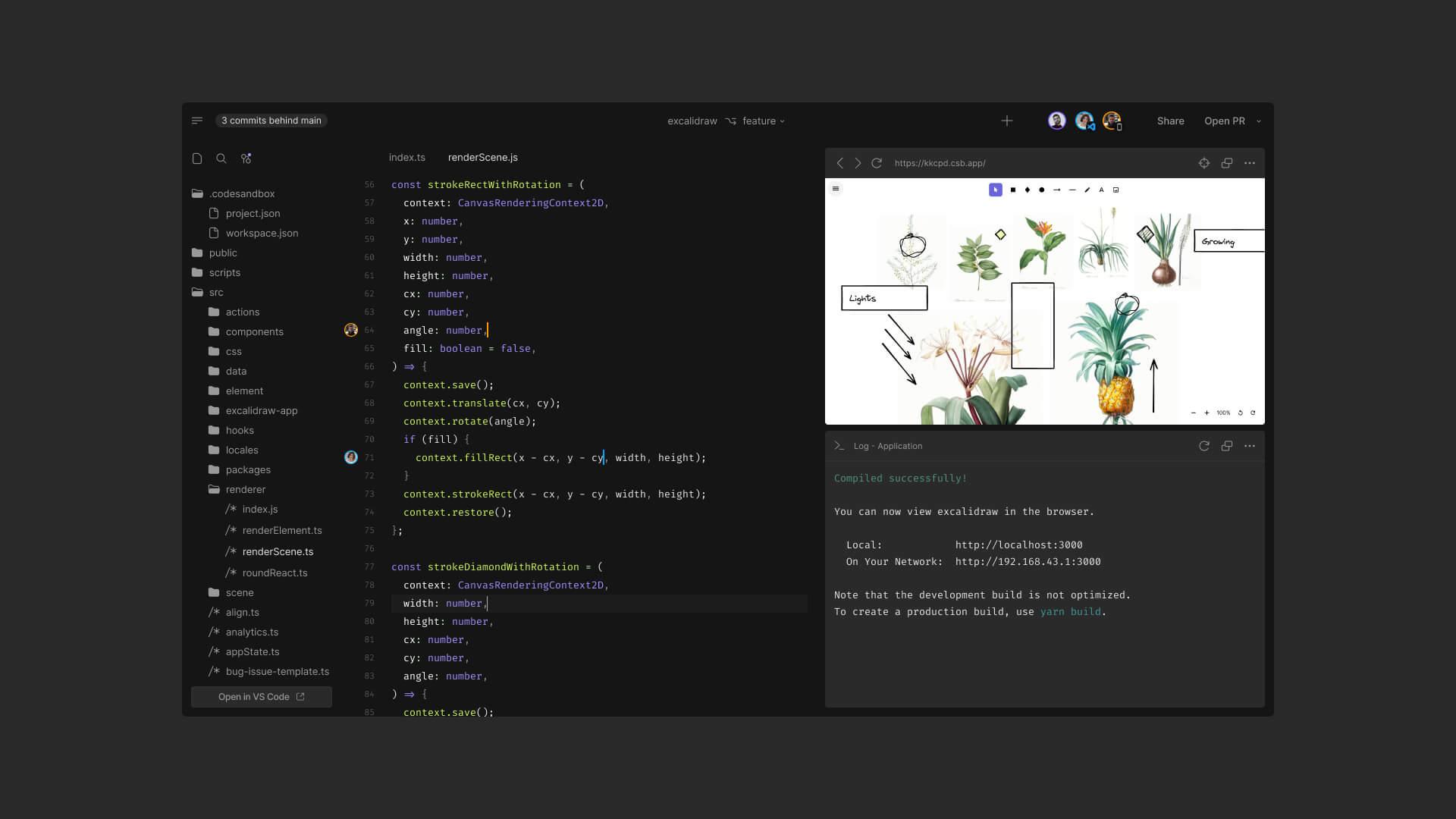This screenshot has height=819, width=1456.
Task: Select the Rectangle tool in Excalidraw
Action: (1012, 190)
